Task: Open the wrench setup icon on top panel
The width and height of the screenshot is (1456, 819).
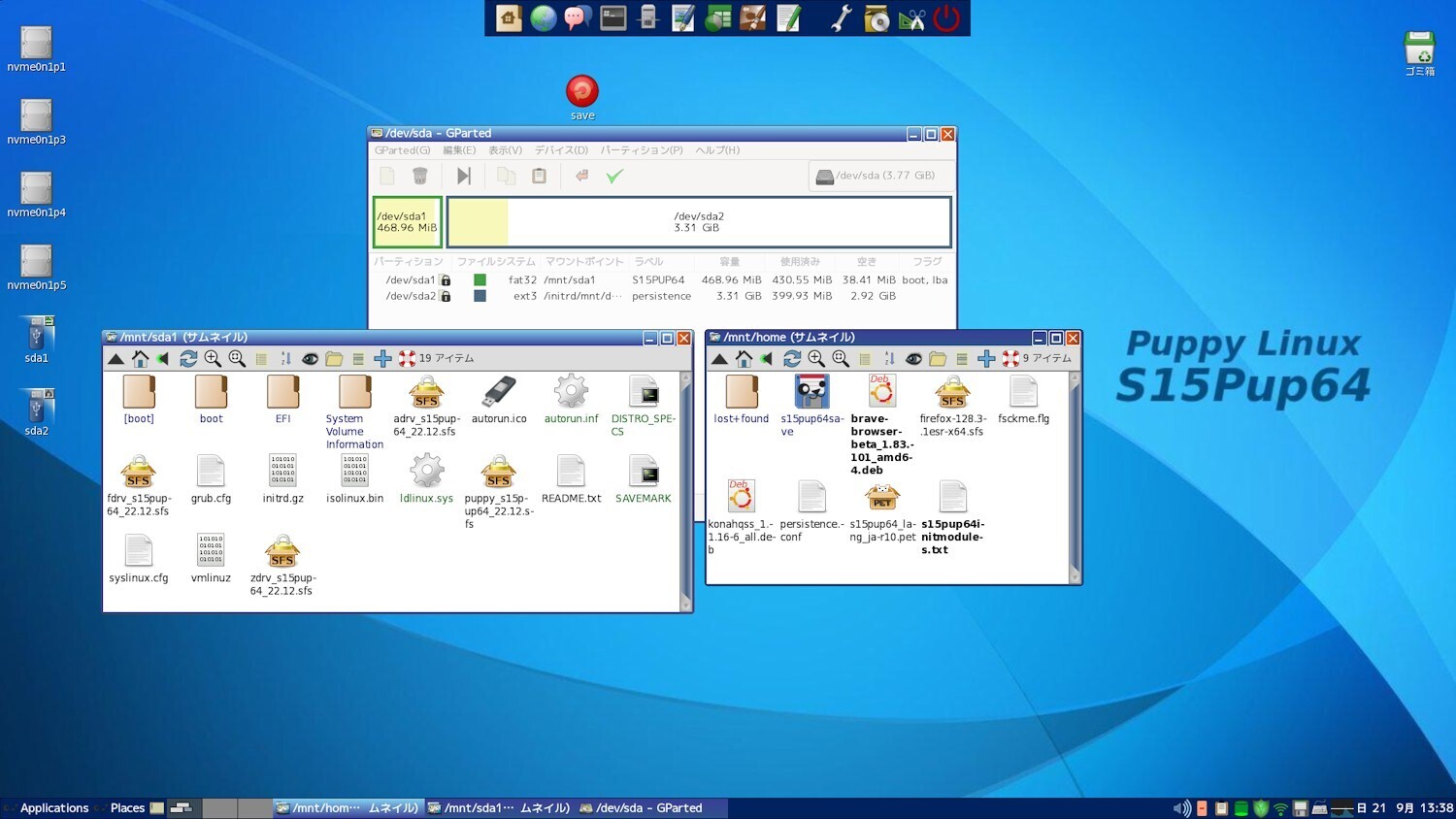Action: pyautogui.click(x=841, y=17)
